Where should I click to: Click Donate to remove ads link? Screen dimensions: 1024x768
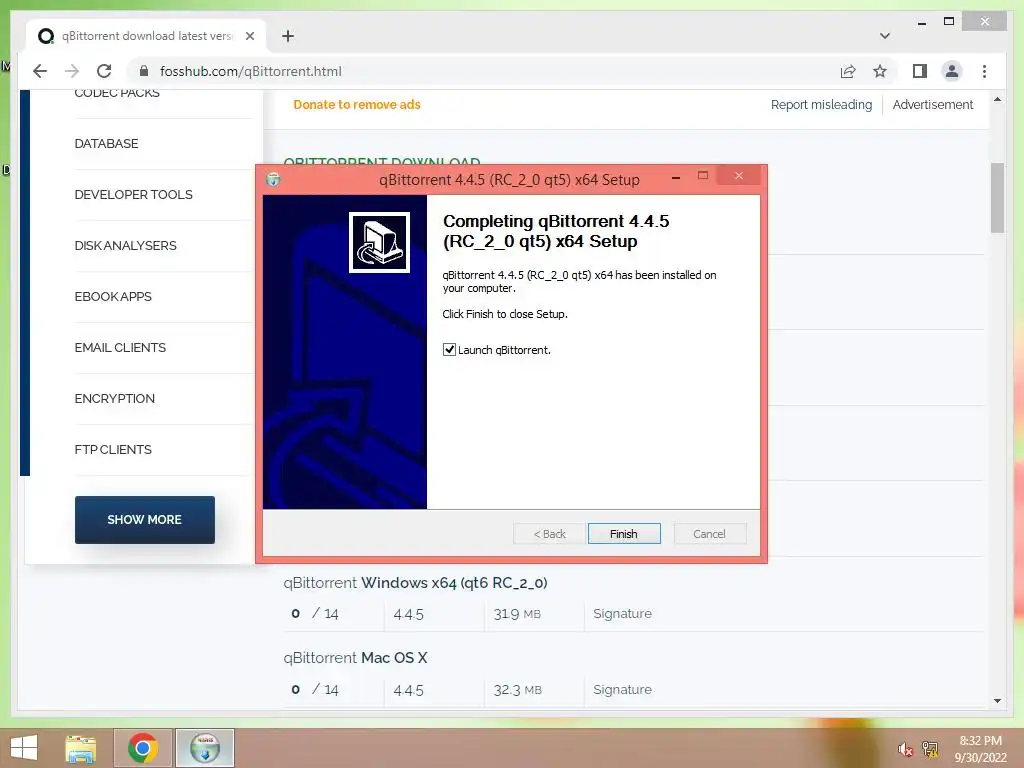[357, 104]
